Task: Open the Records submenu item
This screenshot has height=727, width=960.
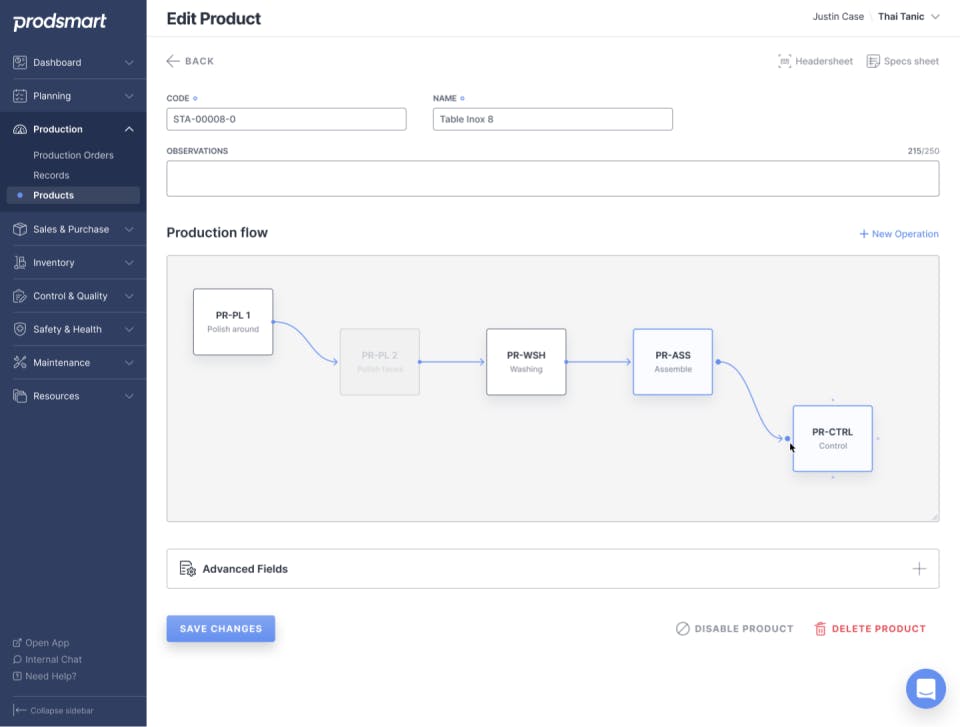Action: click(x=51, y=175)
